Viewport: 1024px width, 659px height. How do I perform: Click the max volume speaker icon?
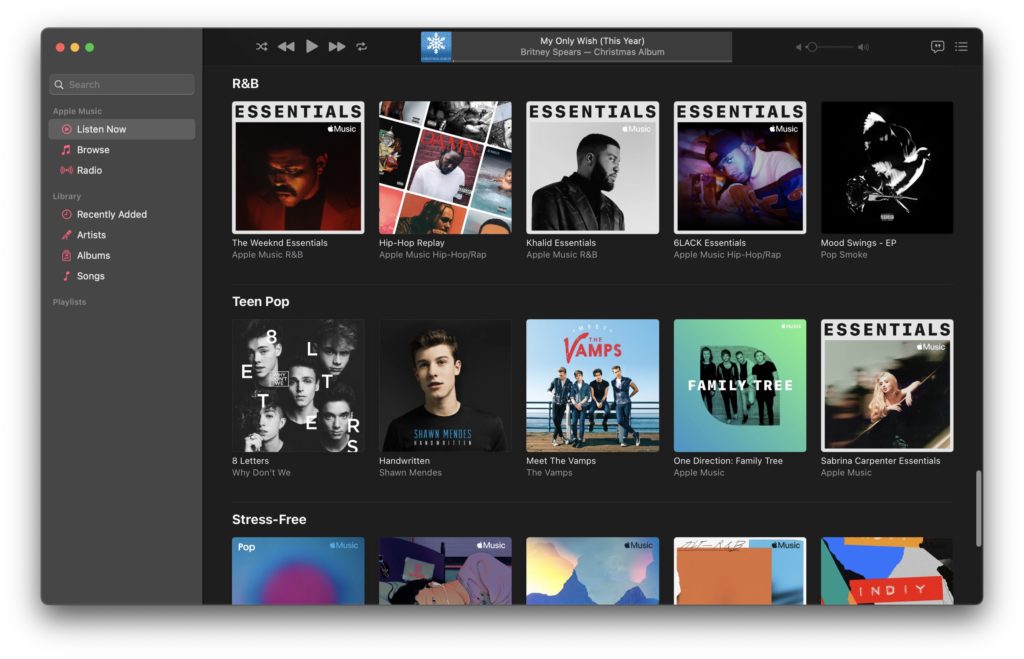click(x=863, y=47)
